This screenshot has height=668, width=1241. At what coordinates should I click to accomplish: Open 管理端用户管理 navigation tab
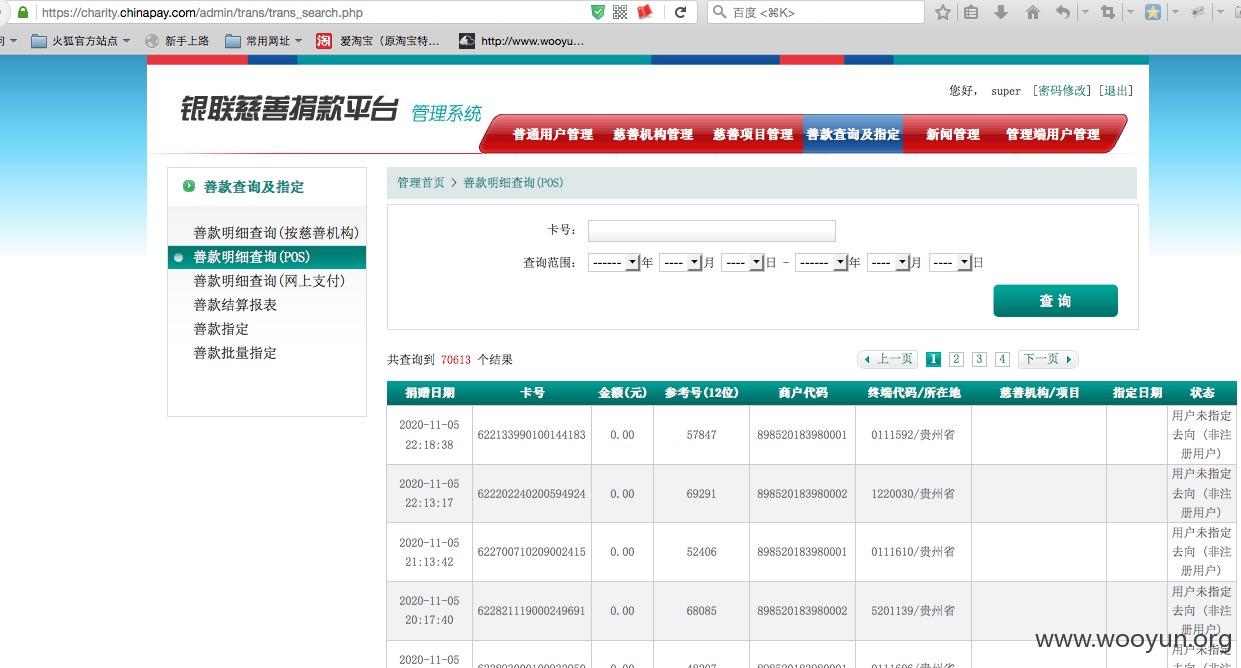tap(1053, 134)
